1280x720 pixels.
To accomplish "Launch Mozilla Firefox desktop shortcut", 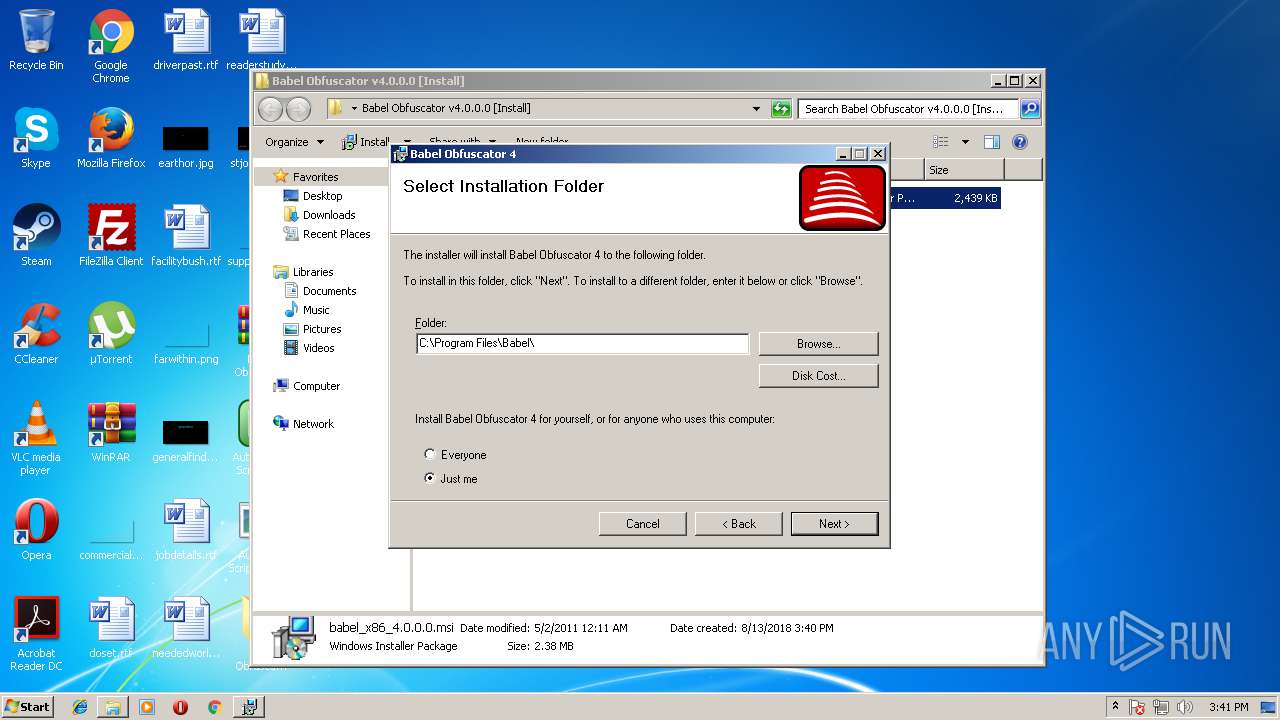I will pos(111,139).
